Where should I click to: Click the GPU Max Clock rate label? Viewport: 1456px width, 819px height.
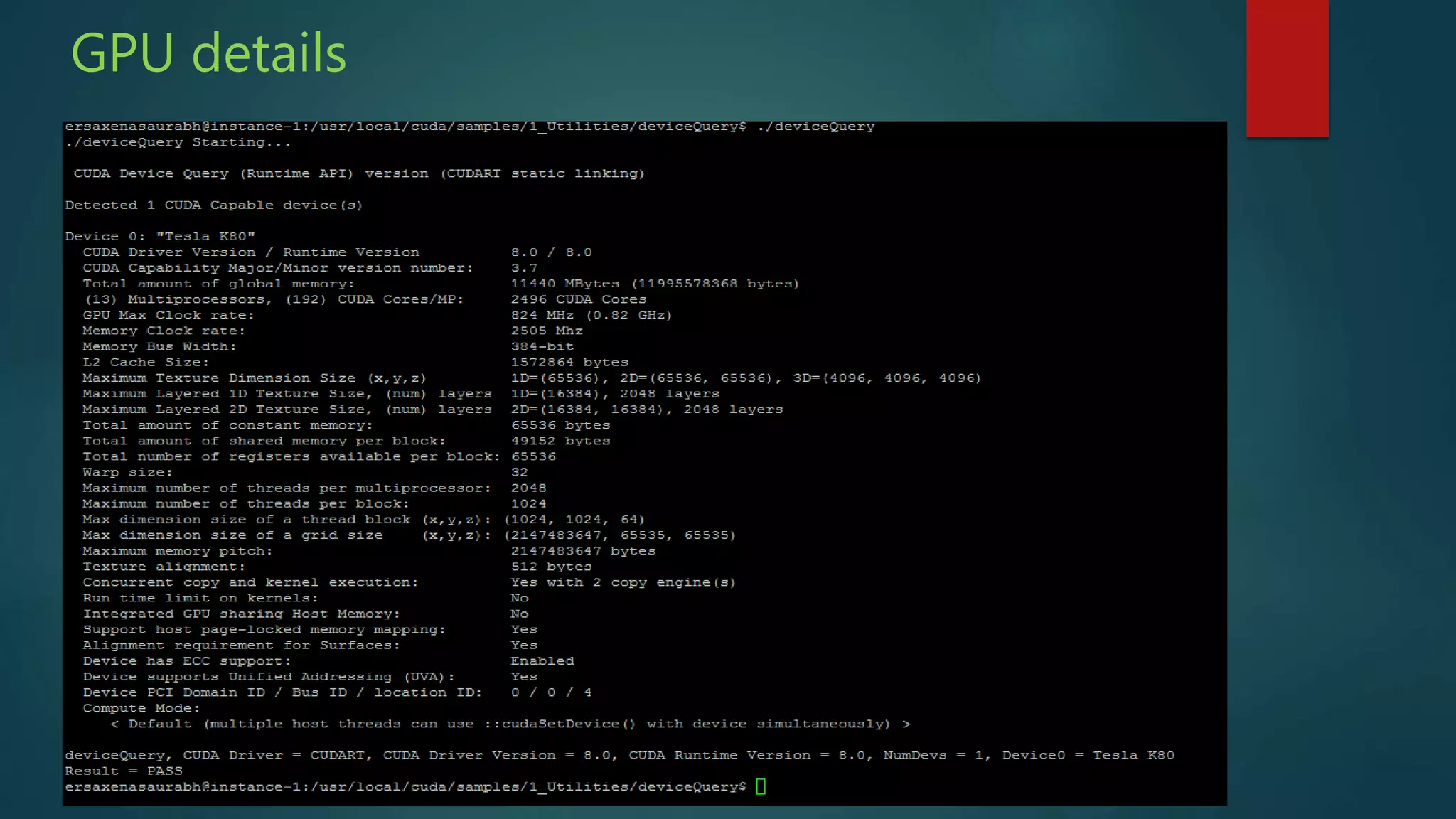click(168, 315)
